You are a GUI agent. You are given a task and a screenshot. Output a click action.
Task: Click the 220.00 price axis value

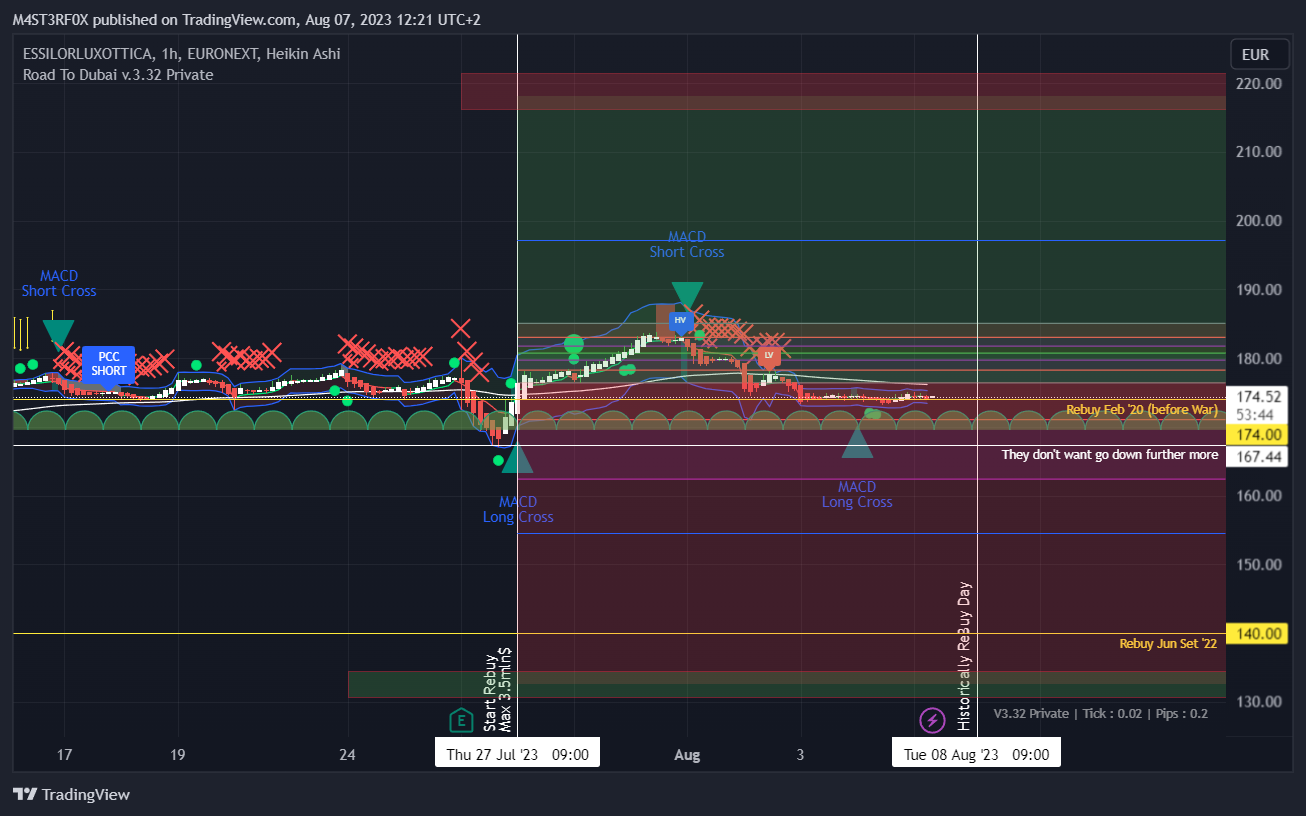(x=1259, y=83)
